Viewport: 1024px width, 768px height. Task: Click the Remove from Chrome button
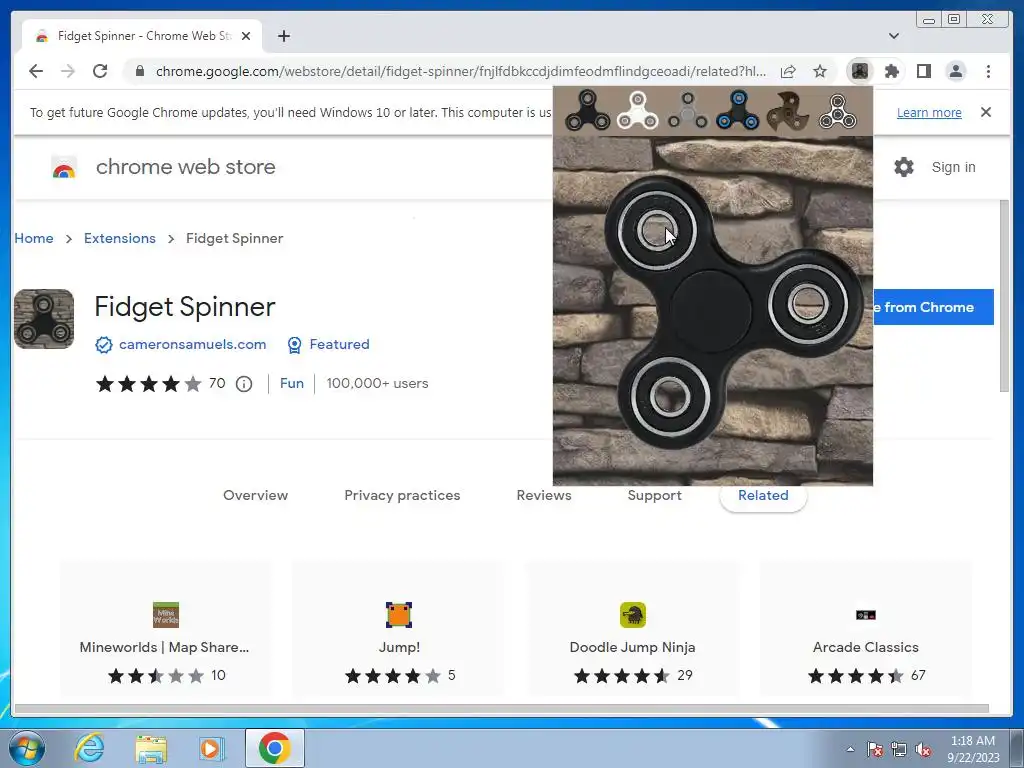(933, 307)
